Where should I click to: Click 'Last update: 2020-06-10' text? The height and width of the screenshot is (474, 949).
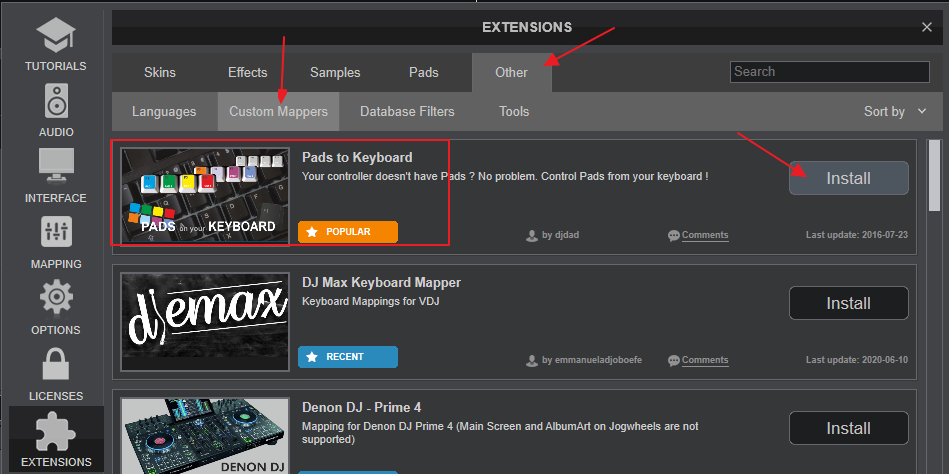tap(857, 360)
